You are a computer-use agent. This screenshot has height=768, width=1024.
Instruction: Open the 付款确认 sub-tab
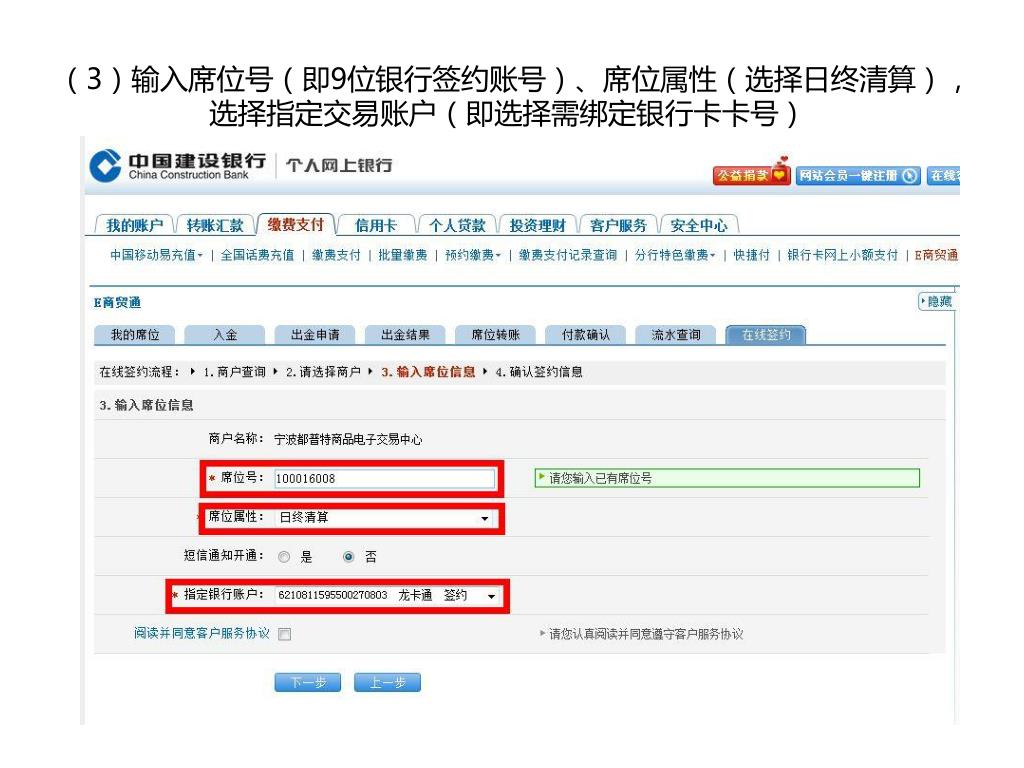(585, 334)
